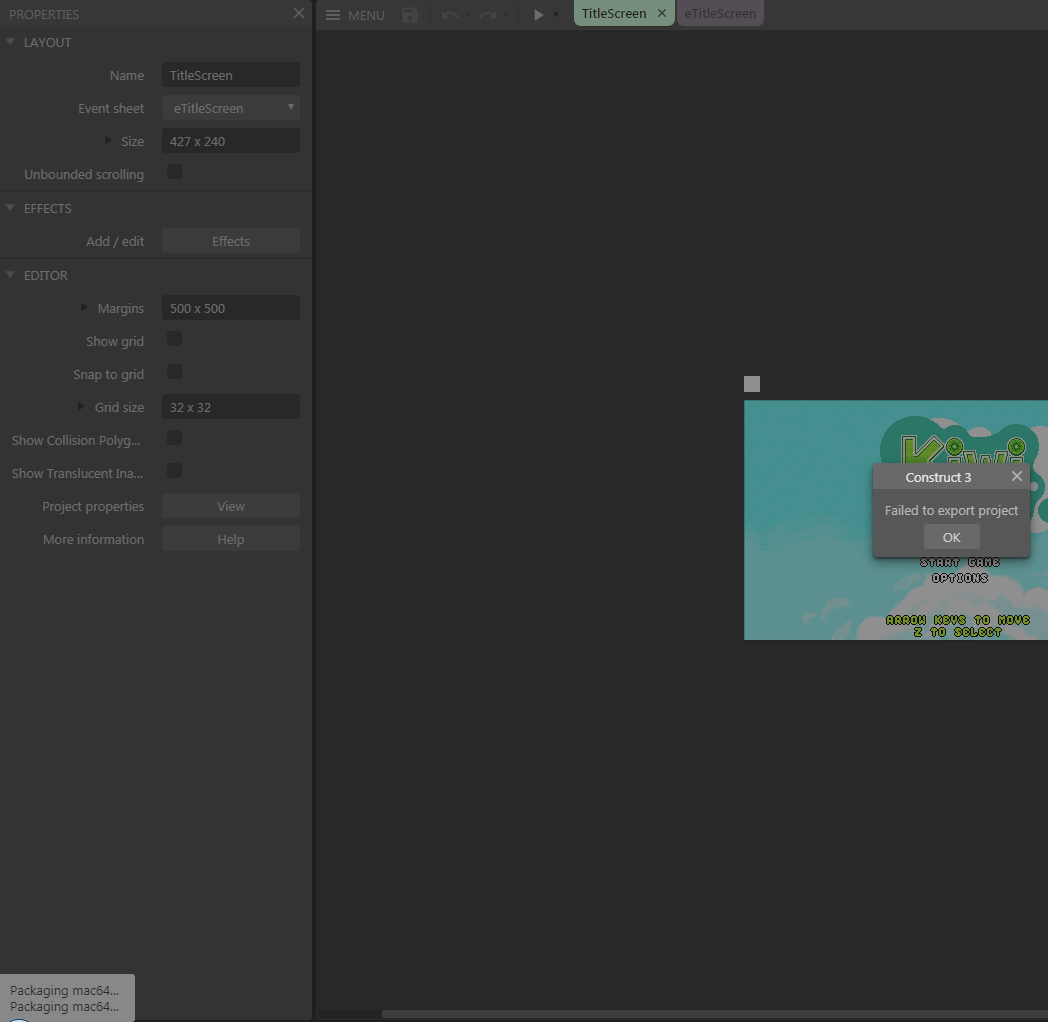Redo the last action
Screen dimensions: 1048x1022
487,15
